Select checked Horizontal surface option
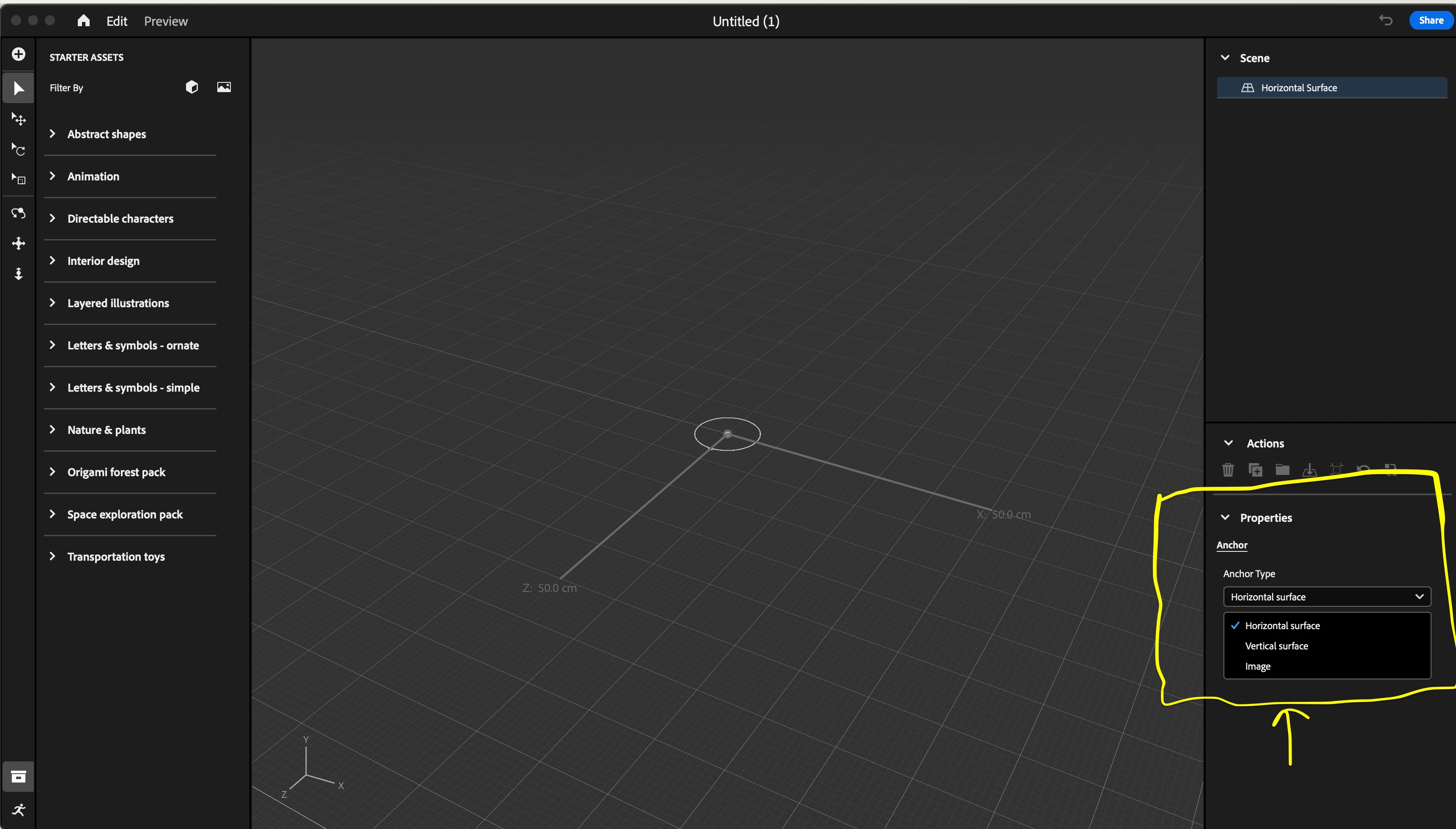Image resolution: width=1456 pixels, height=829 pixels. tap(1282, 625)
